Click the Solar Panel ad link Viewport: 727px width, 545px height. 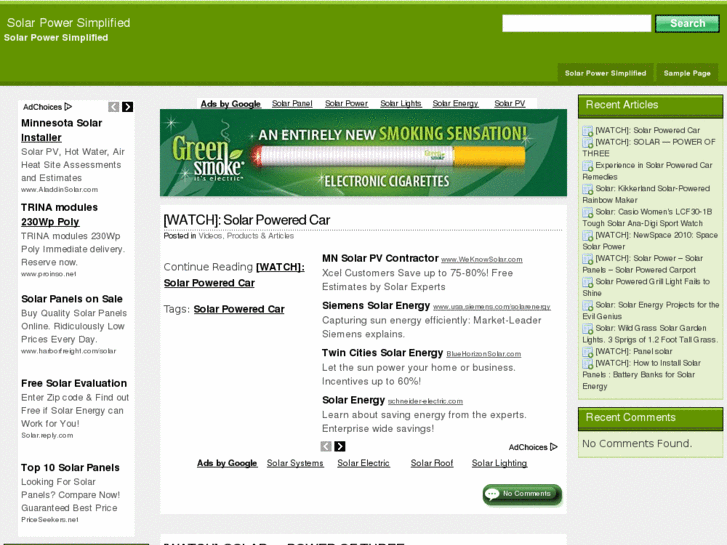[292, 103]
